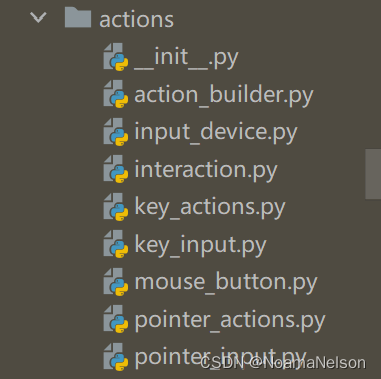Click the key_actions.py Python file icon
Screen dimensions: 381x379
click(x=116, y=207)
